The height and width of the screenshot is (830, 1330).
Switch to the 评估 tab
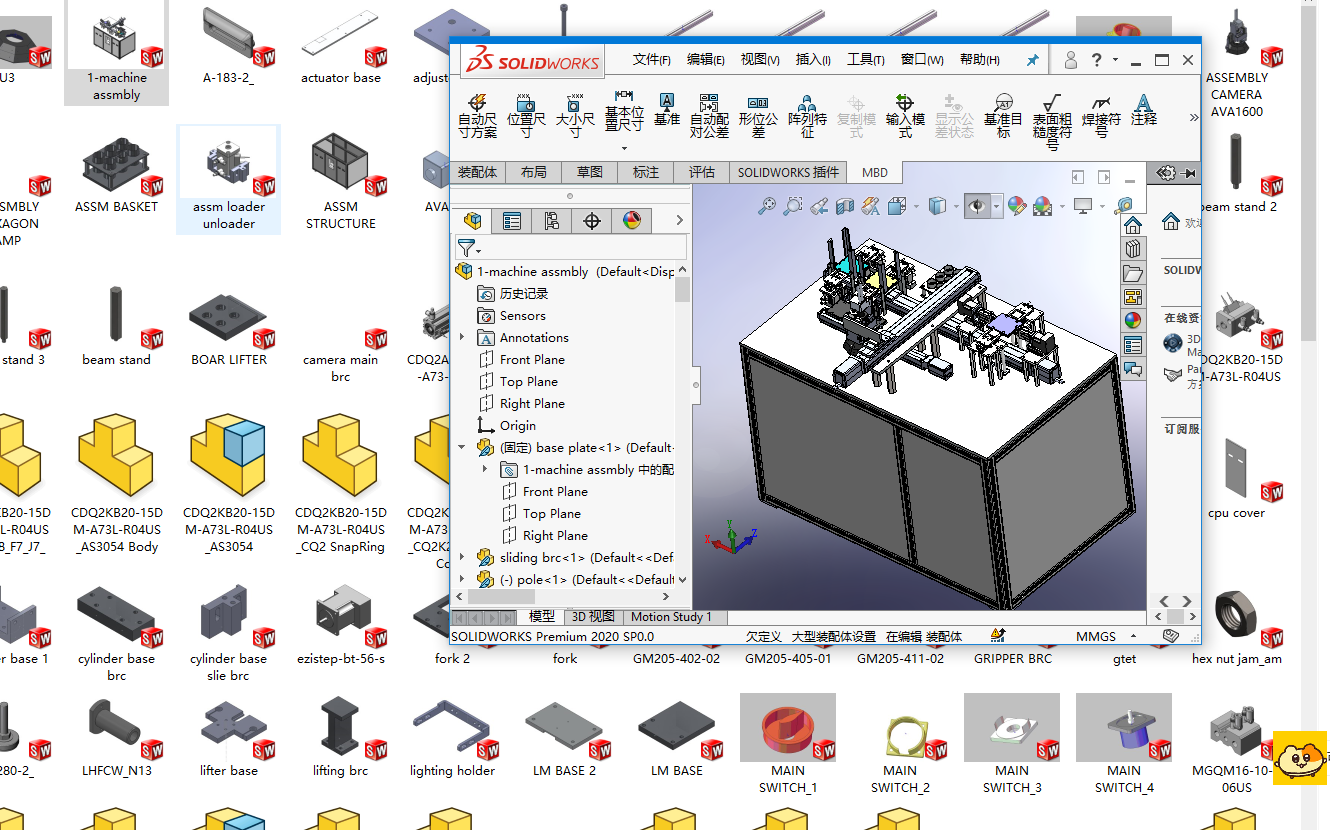tap(702, 172)
